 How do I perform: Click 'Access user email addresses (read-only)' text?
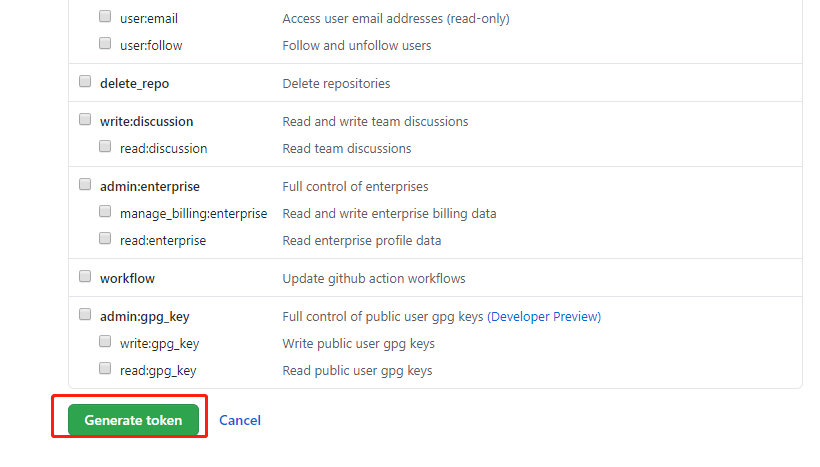coord(396,19)
